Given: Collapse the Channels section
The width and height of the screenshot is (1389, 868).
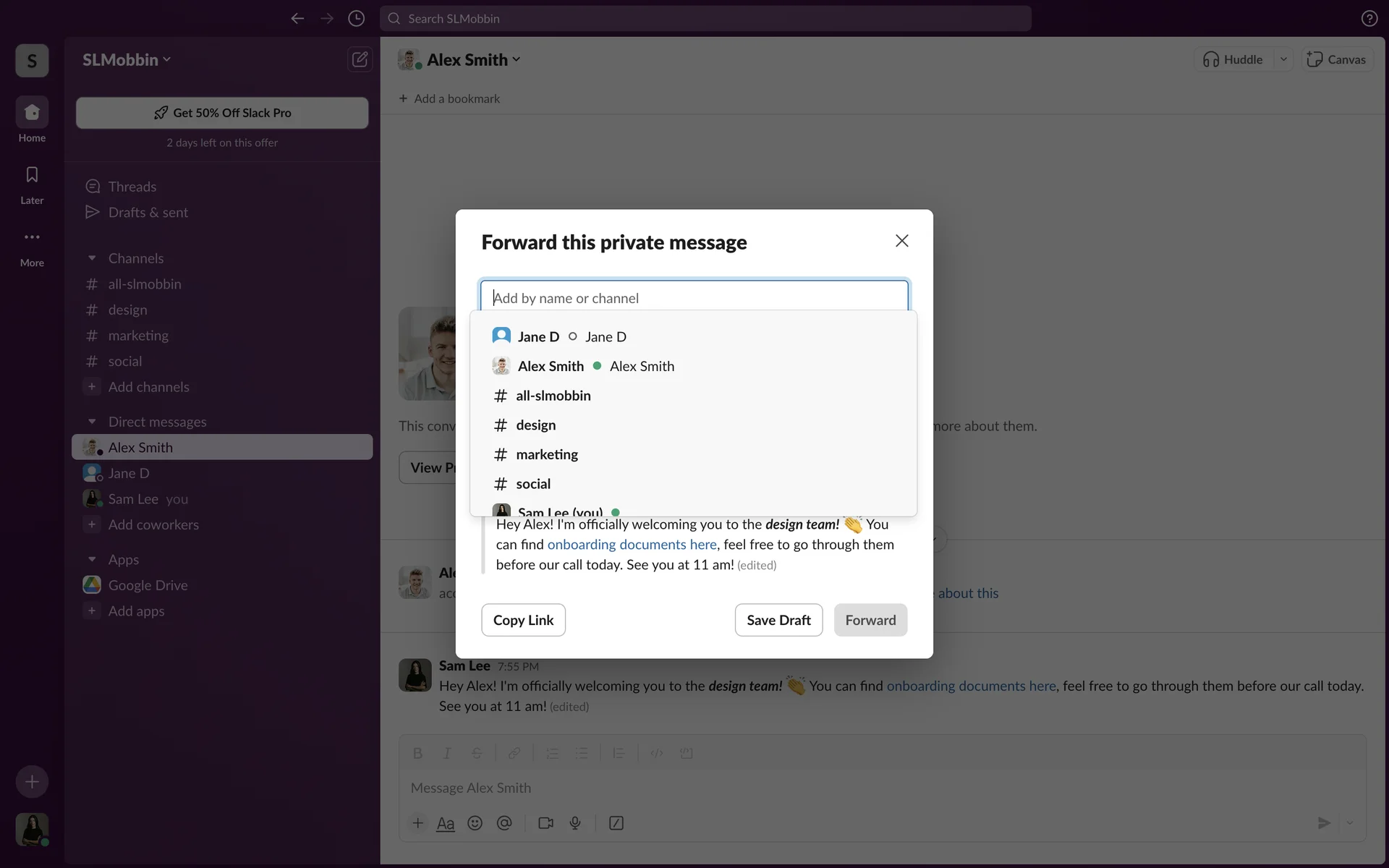Looking at the screenshot, I should (x=92, y=258).
